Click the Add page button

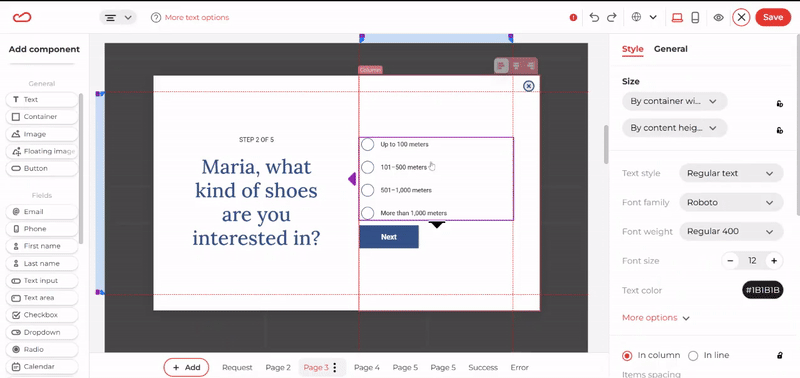186,367
